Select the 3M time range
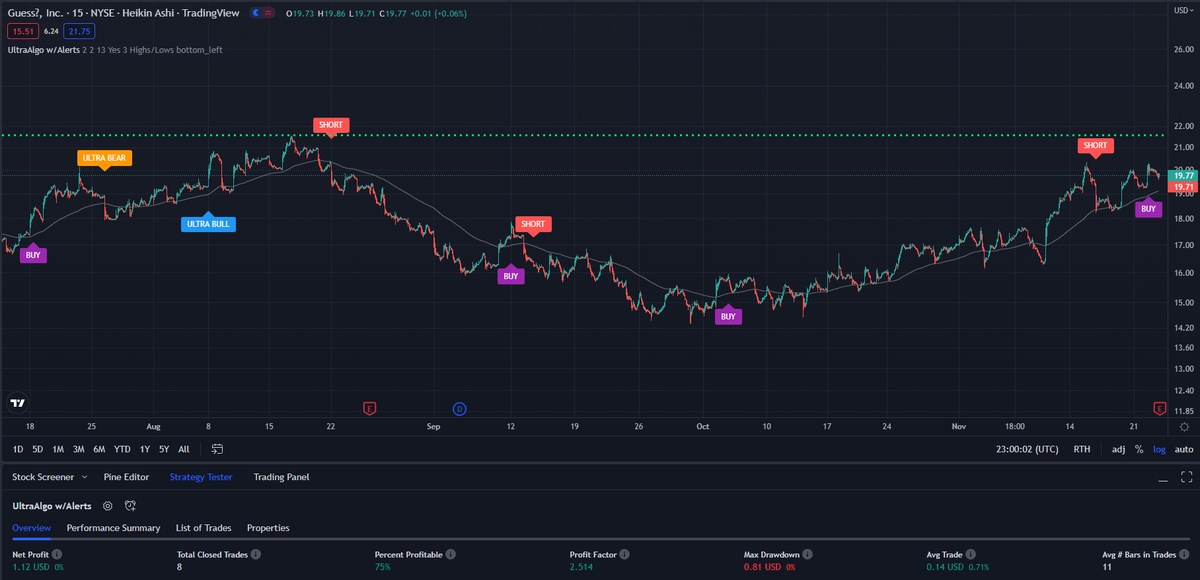This screenshot has width=1200, height=580. pyautogui.click(x=78, y=449)
